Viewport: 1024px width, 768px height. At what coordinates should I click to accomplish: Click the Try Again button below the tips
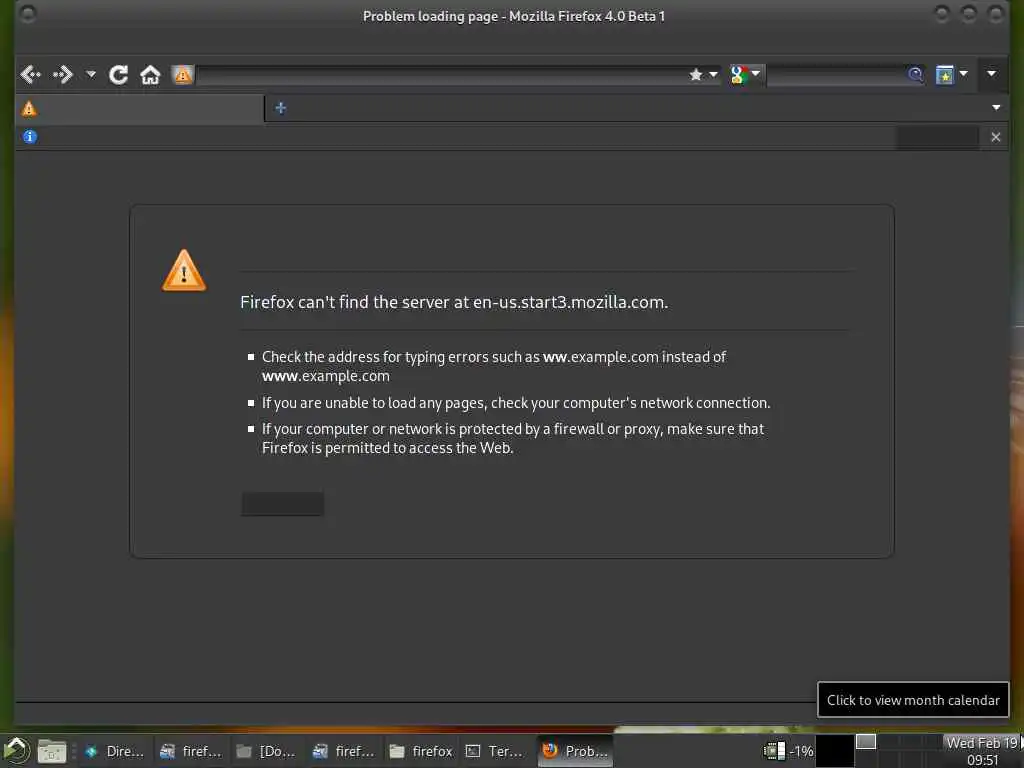pos(283,504)
